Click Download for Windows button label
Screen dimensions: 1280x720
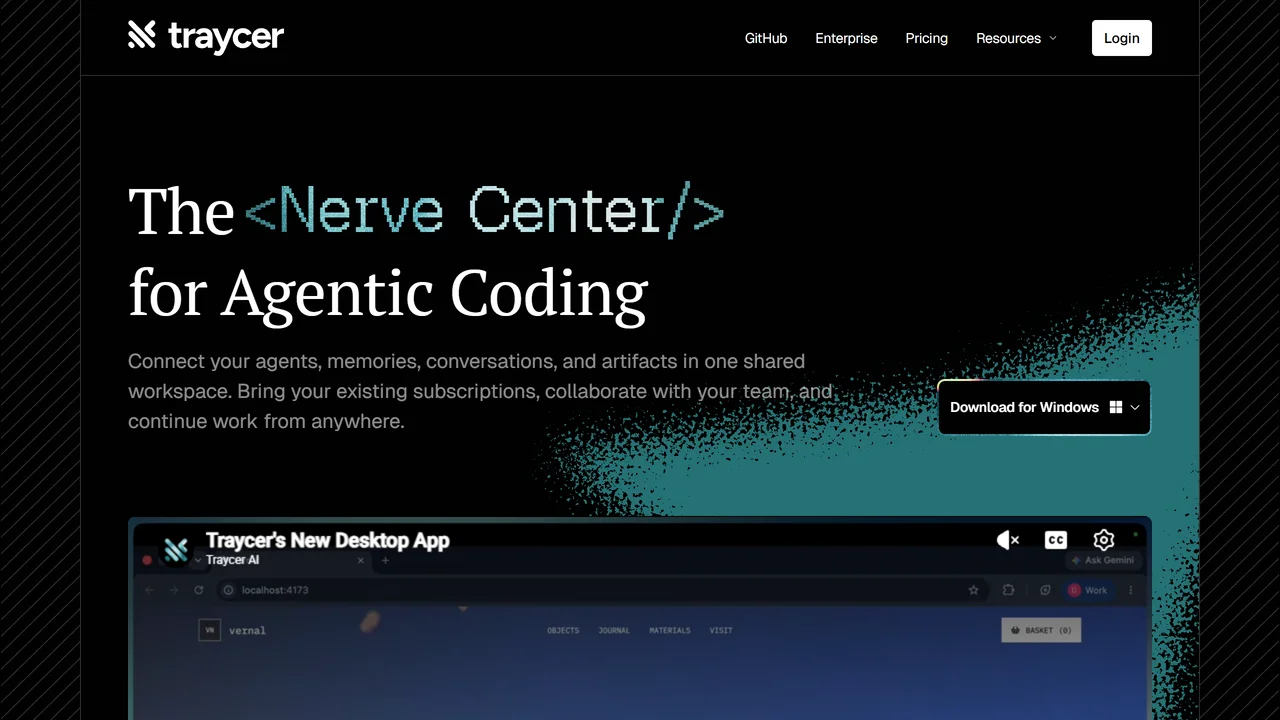pos(1024,407)
